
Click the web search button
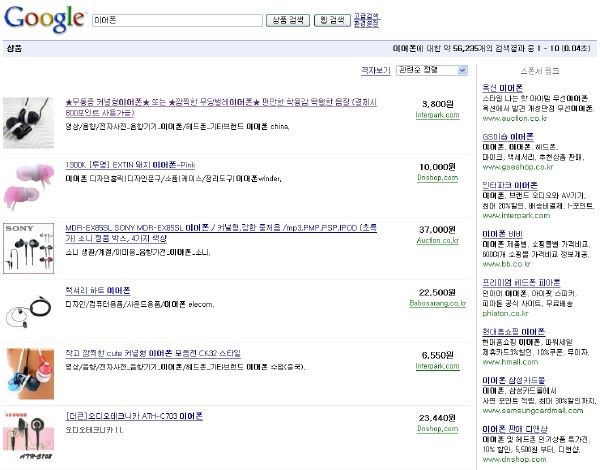tap(332, 20)
